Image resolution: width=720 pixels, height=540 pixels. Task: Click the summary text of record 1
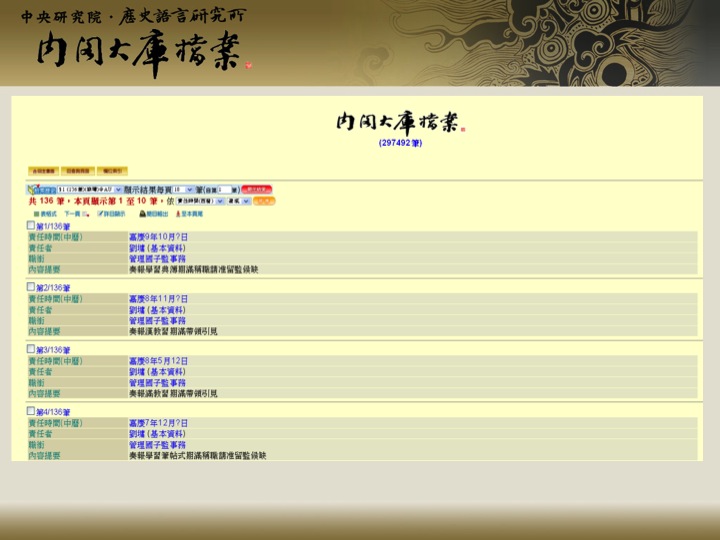194,270
